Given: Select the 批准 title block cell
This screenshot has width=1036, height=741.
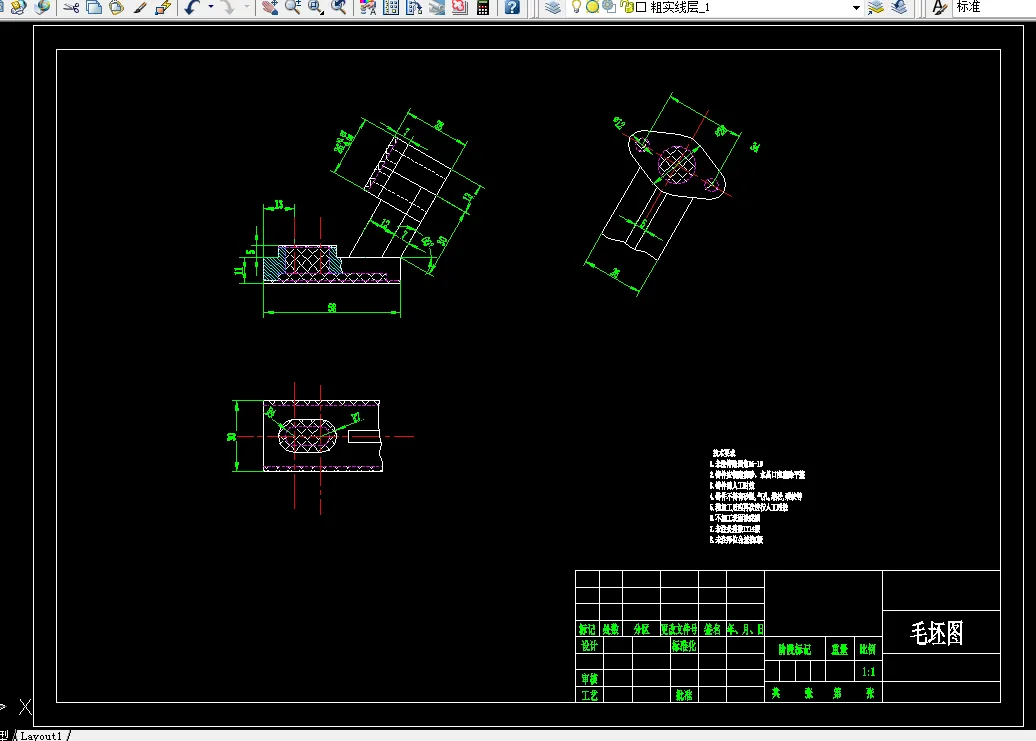Looking at the screenshot, I should point(684,695).
